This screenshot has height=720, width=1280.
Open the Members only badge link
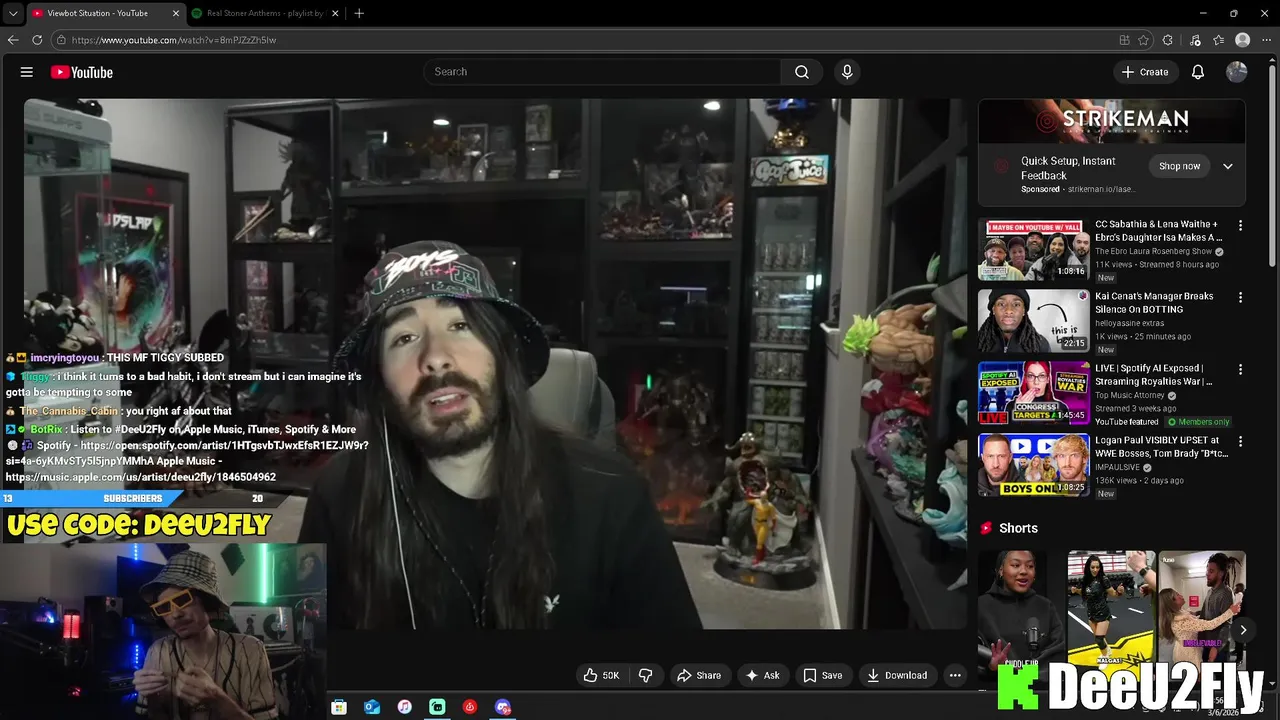(1199, 422)
